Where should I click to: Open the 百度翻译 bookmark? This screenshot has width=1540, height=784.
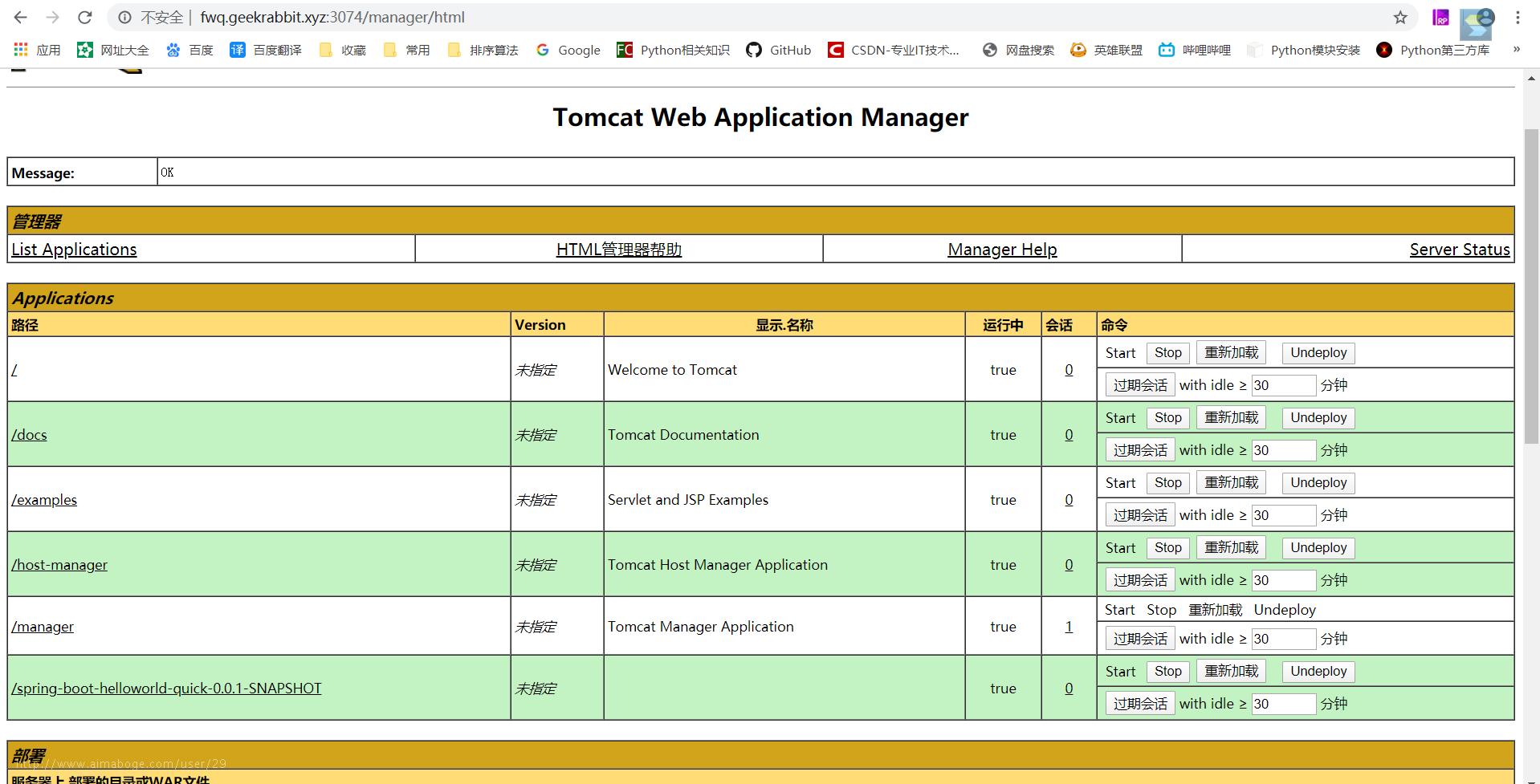tap(266, 50)
